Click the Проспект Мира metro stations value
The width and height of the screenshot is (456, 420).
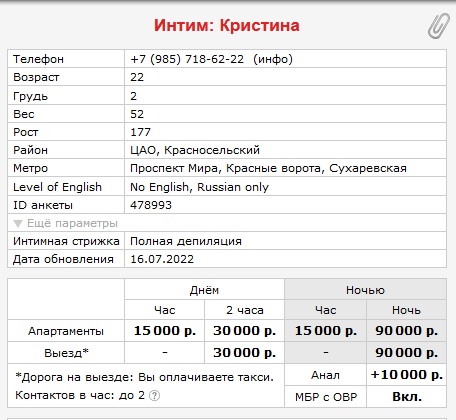click(268, 168)
